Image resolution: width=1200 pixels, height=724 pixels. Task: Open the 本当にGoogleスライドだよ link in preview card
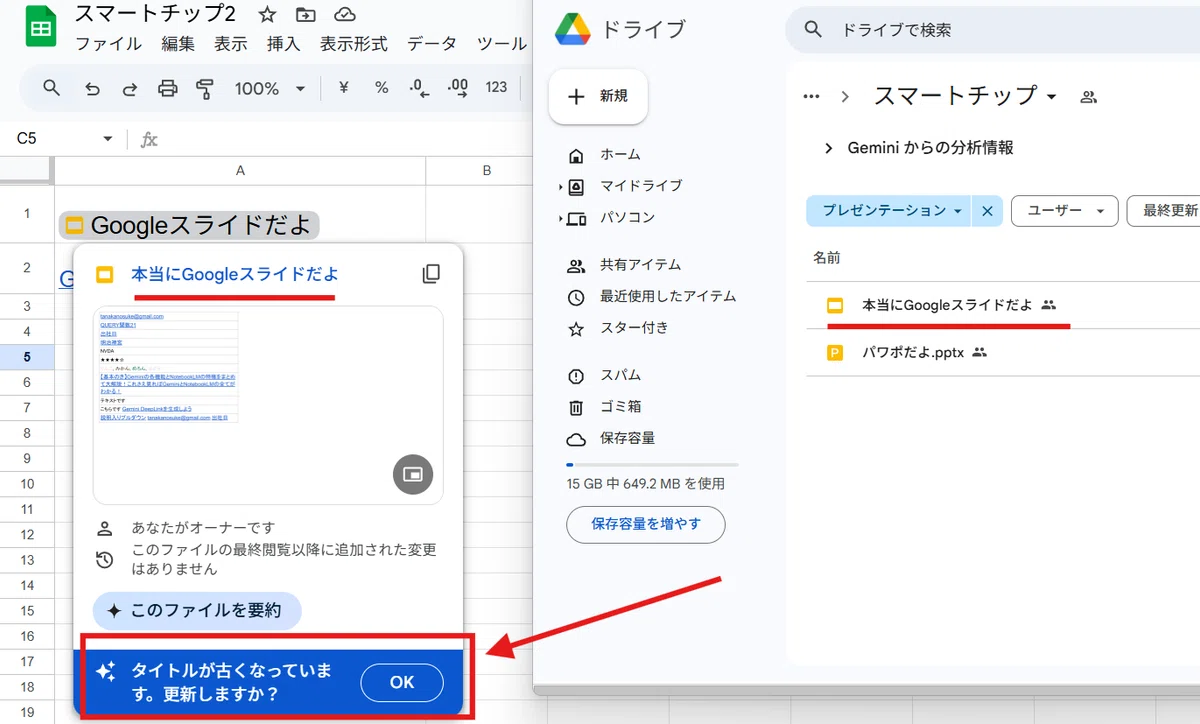[x=235, y=274]
